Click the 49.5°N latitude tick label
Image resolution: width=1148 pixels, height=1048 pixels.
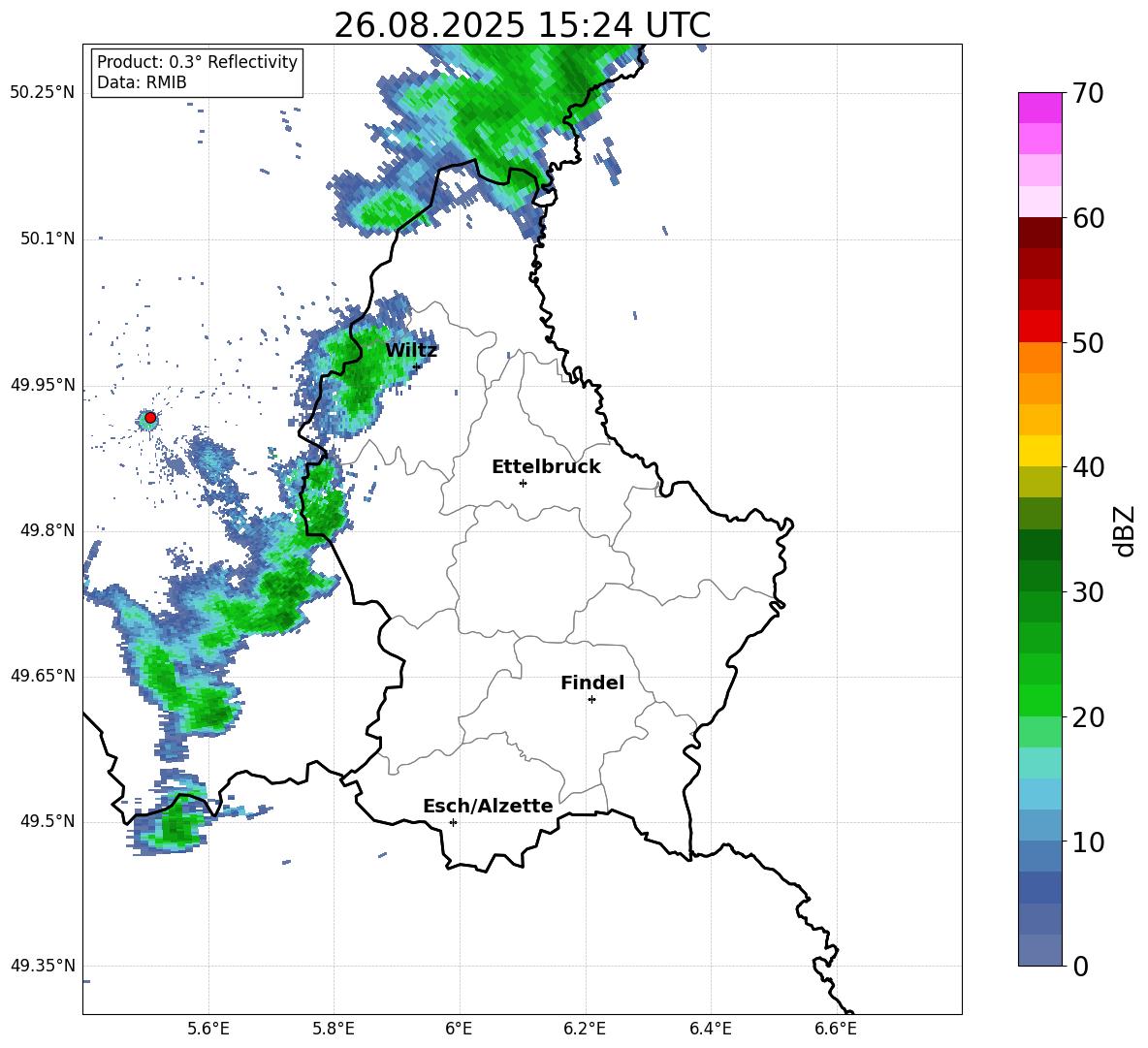click(47, 821)
